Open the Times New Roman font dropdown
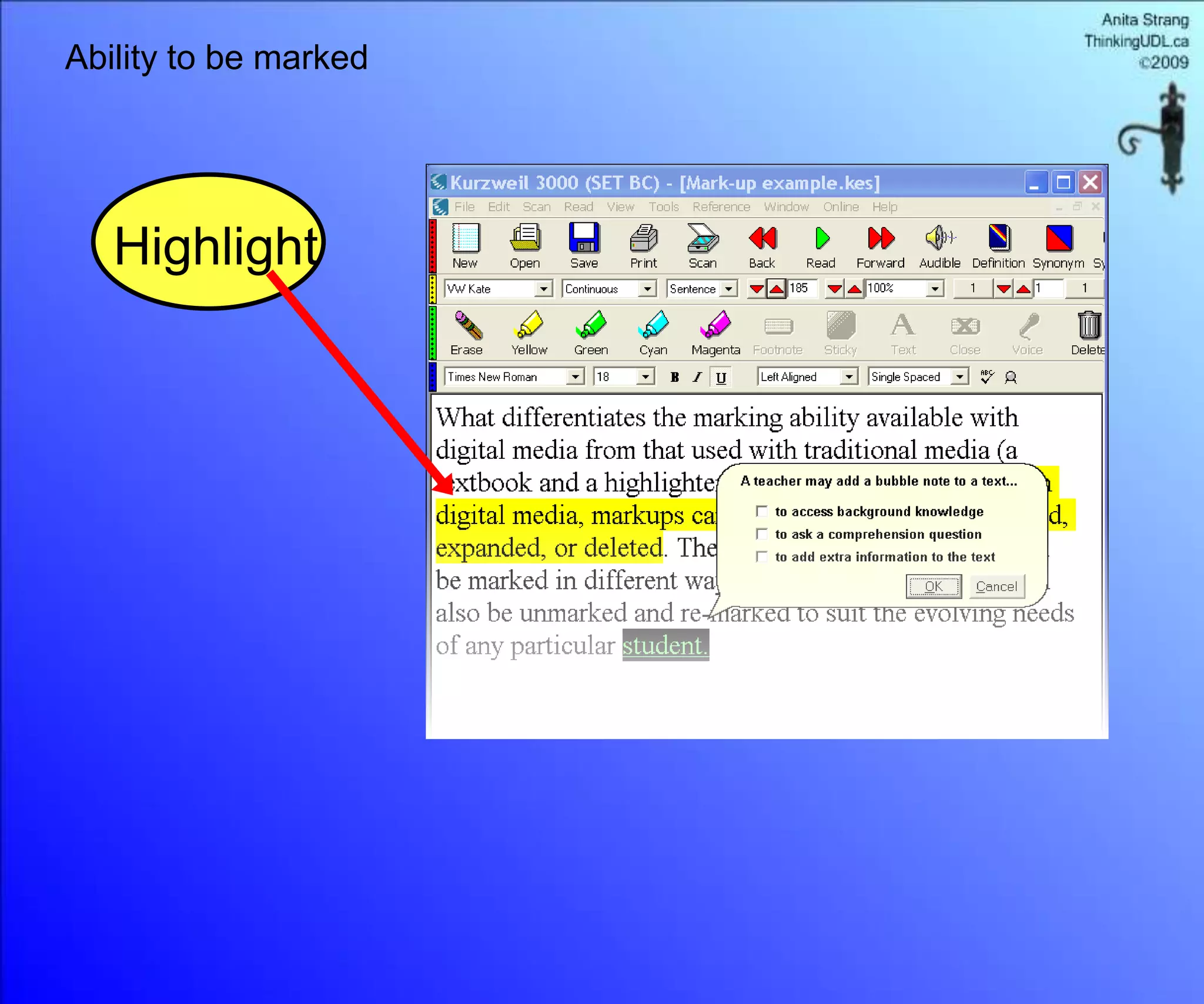The image size is (1204, 1004). point(576,376)
